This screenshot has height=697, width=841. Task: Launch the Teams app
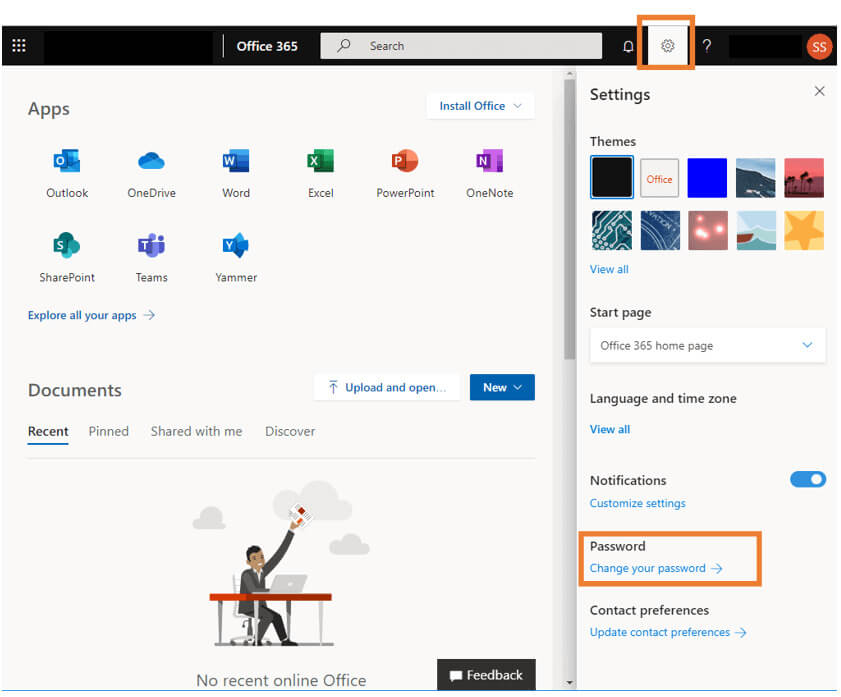click(152, 258)
